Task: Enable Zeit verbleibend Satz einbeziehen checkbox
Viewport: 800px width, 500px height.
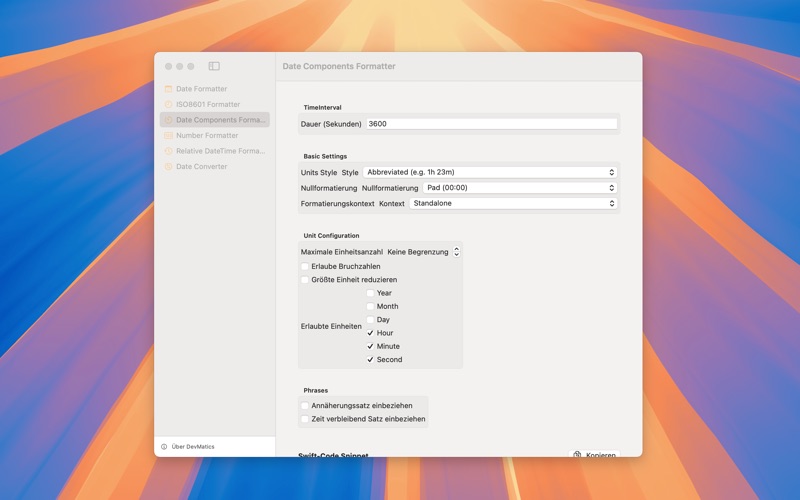Action: 305,419
